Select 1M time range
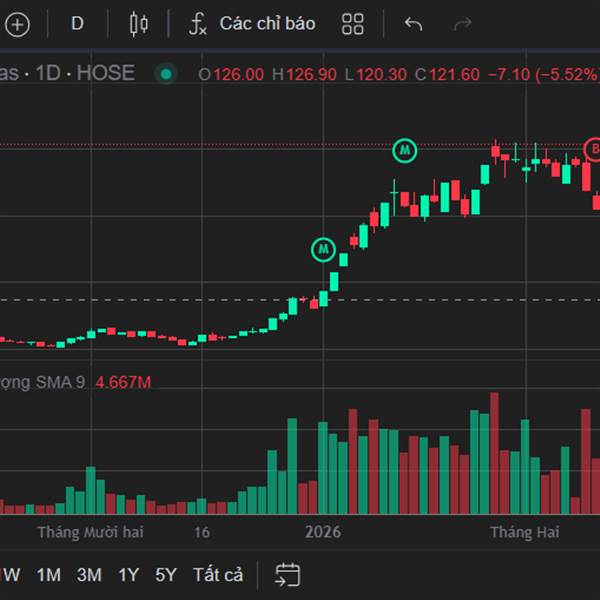 [x=49, y=575]
